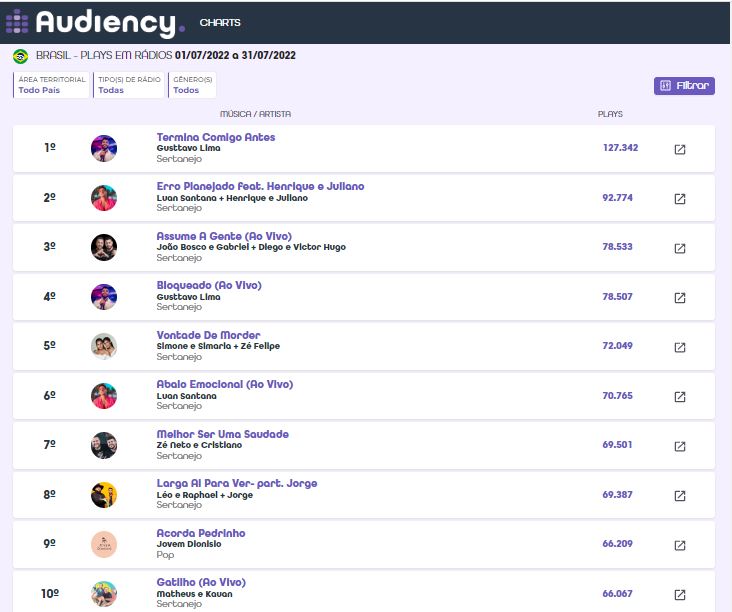732x612 pixels.
Task: Click Matheus e Kauan avatar
Action: coord(104,594)
